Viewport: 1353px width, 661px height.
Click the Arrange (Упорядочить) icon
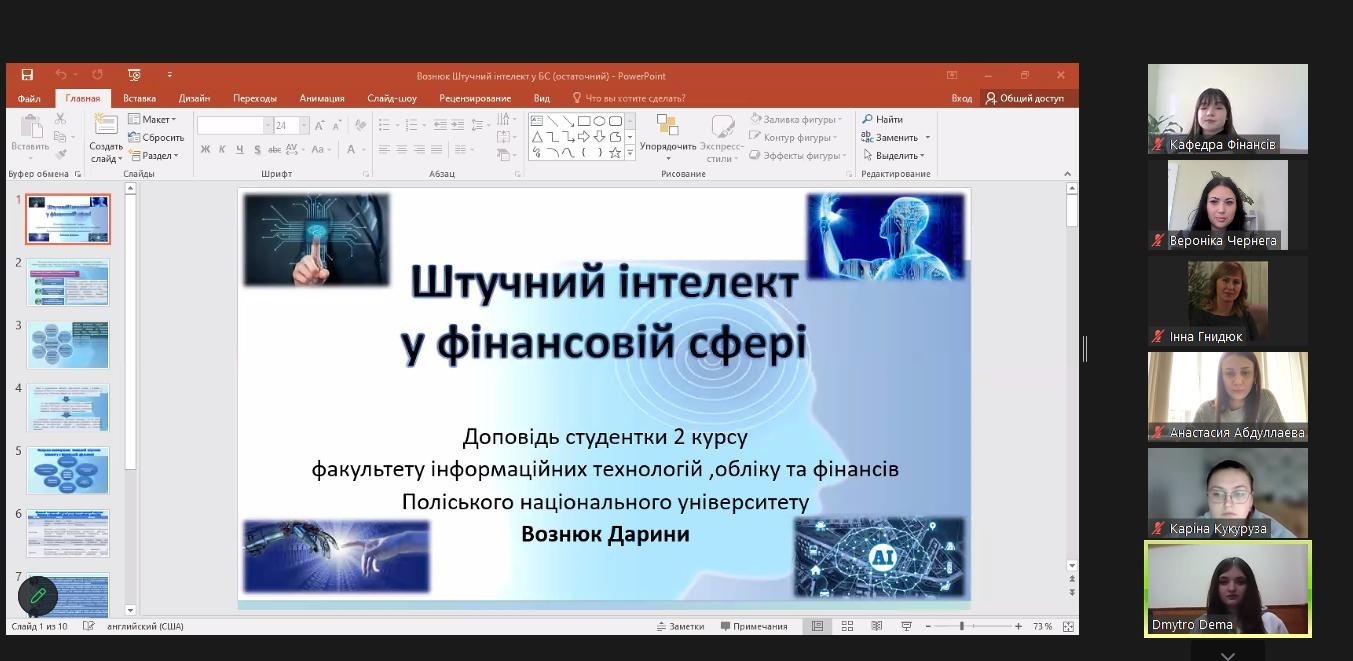click(x=667, y=127)
